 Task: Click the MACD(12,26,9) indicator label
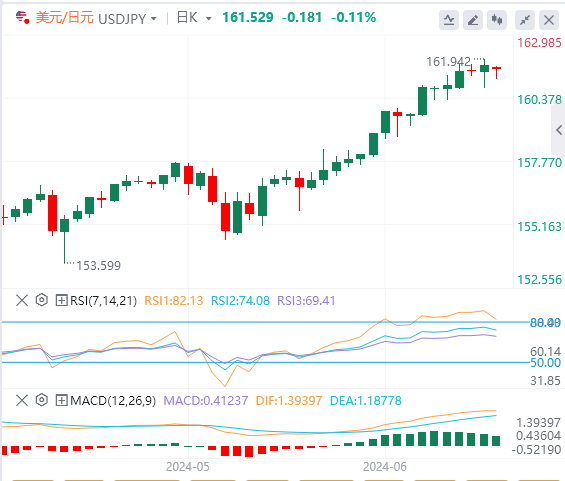pyautogui.click(x=113, y=400)
